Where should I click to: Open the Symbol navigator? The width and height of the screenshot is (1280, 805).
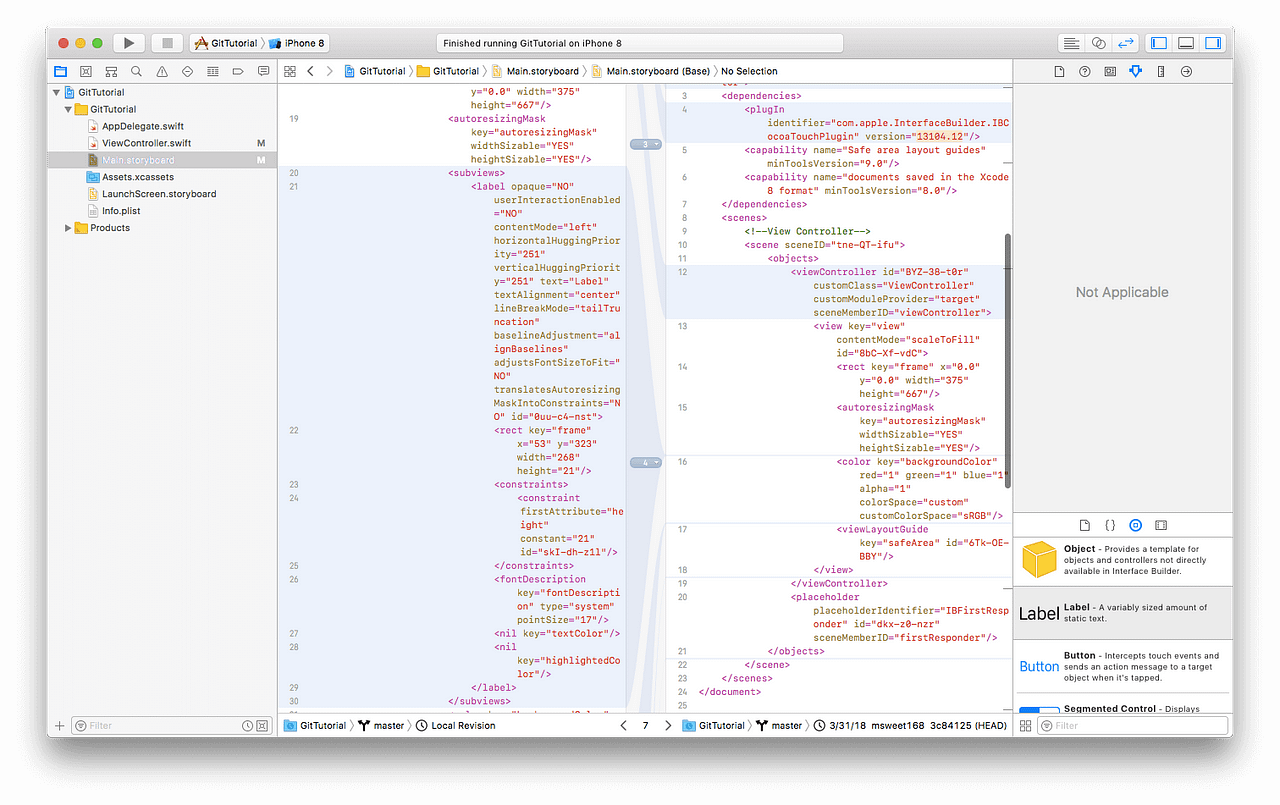(x=111, y=71)
